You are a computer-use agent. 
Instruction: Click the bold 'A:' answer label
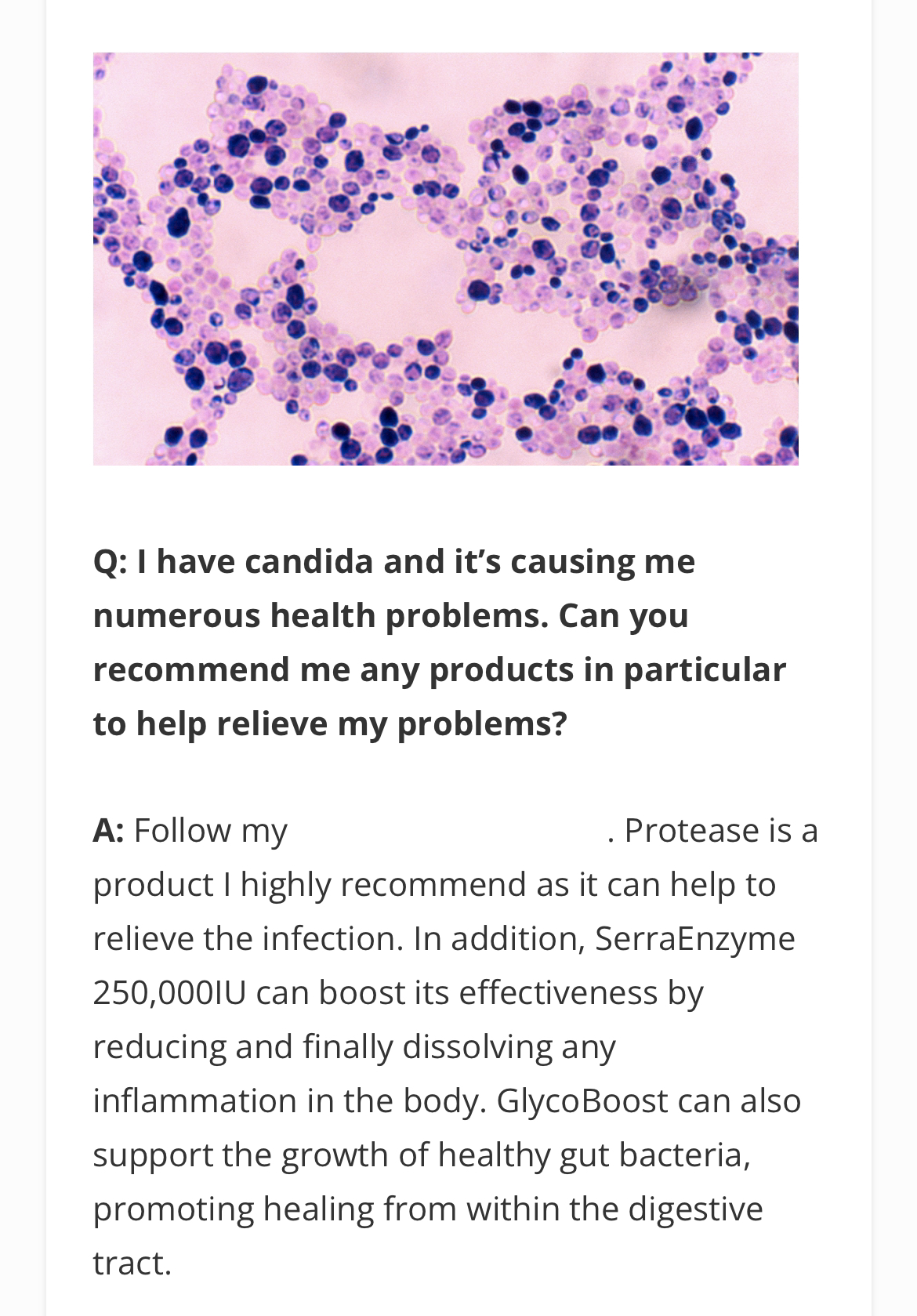(x=108, y=830)
